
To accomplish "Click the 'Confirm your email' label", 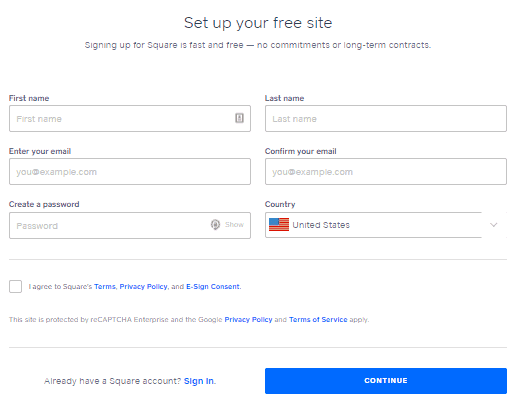I will tap(300, 151).
